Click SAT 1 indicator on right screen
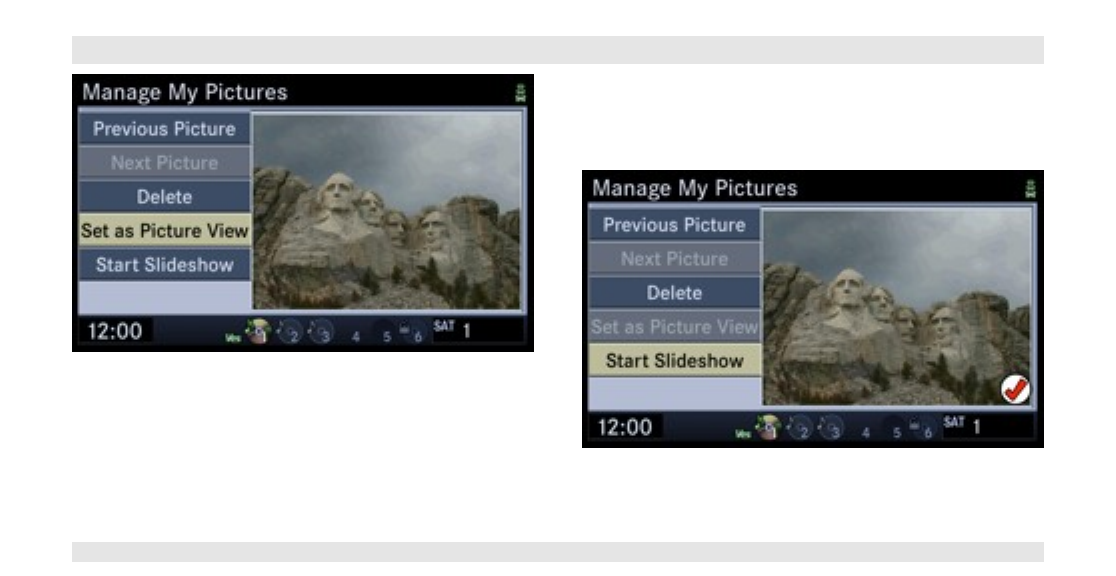The width and height of the screenshot is (1116, 576). 962,426
